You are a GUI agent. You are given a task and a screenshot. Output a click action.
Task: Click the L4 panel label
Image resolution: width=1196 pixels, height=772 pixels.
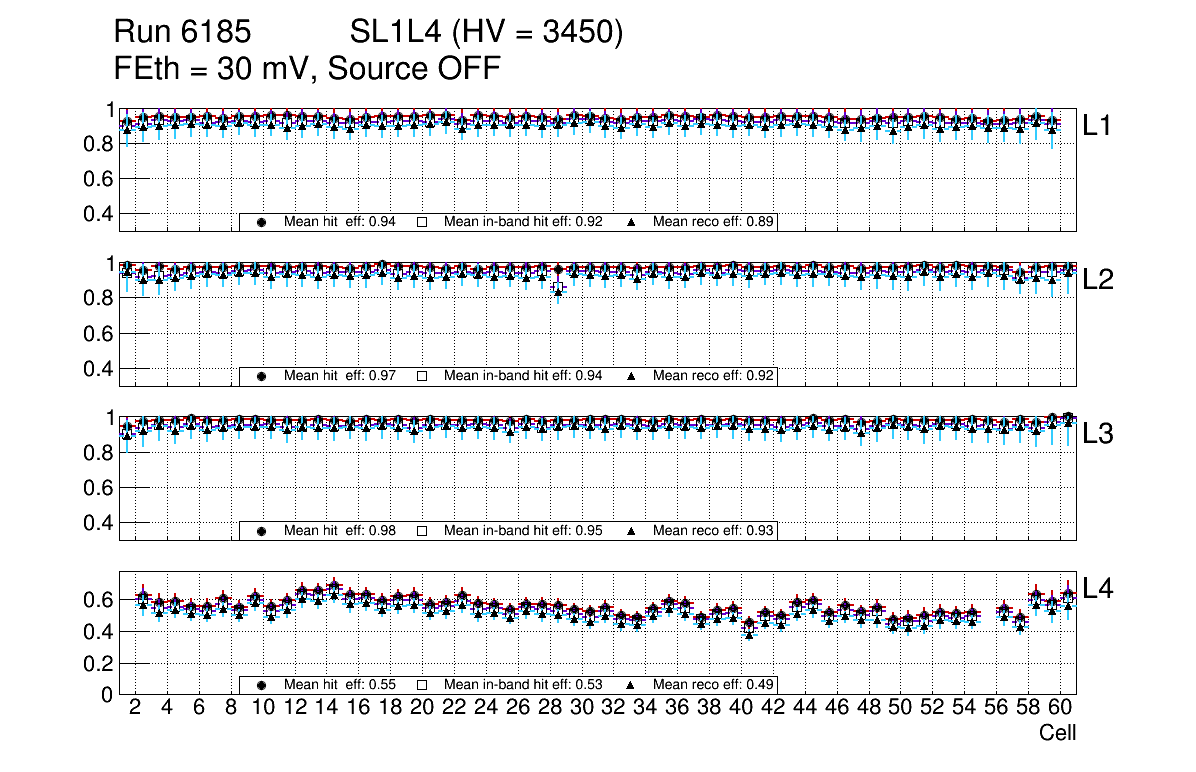(x=1100, y=589)
